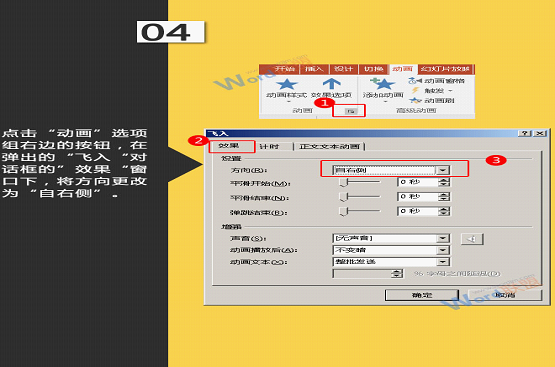Open the 幻灯片放映 ribbon tab
This screenshot has height=367, width=555.
point(446,69)
